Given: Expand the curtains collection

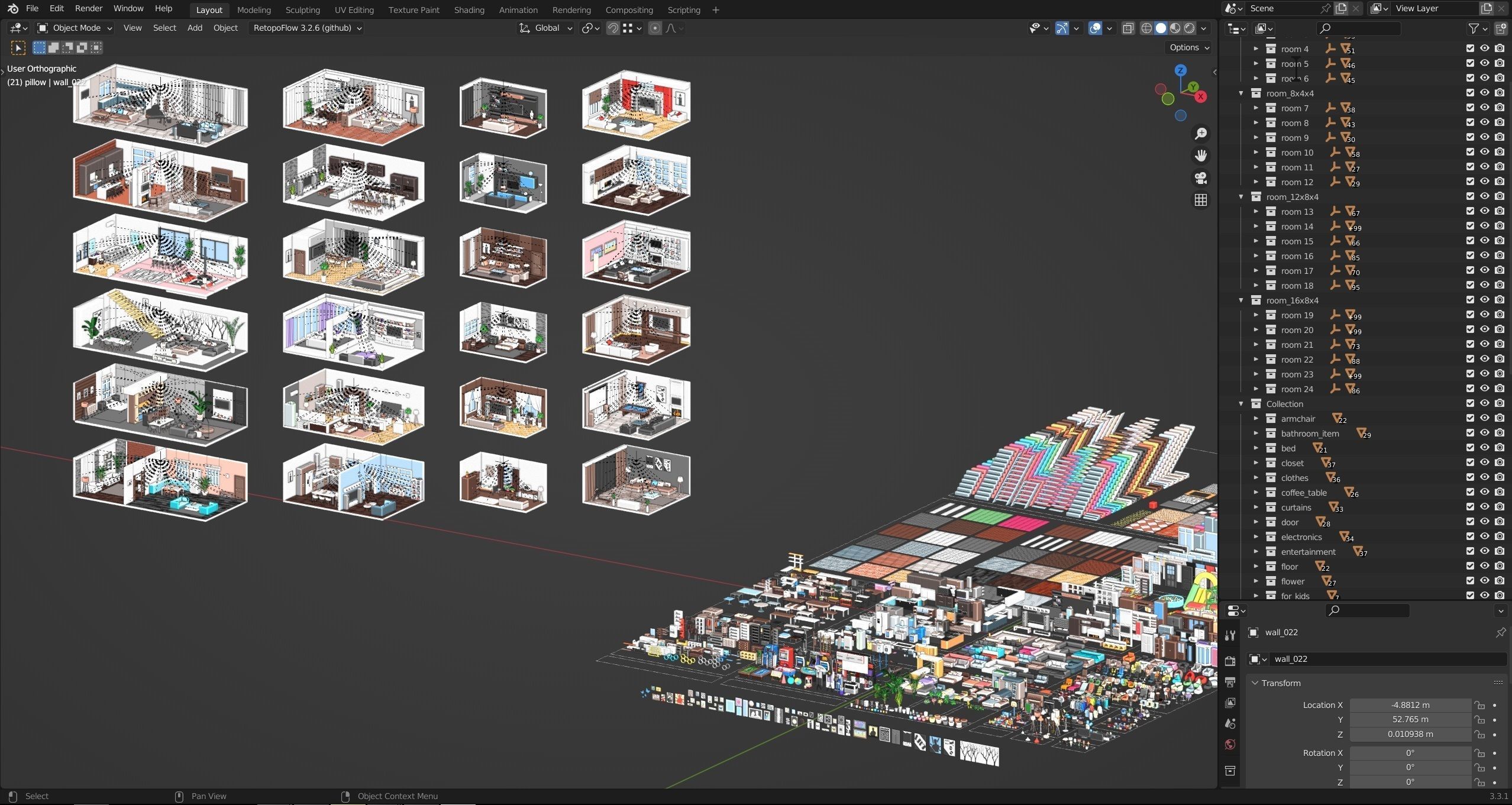Looking at the screenshot, I should coord(1256,507).
